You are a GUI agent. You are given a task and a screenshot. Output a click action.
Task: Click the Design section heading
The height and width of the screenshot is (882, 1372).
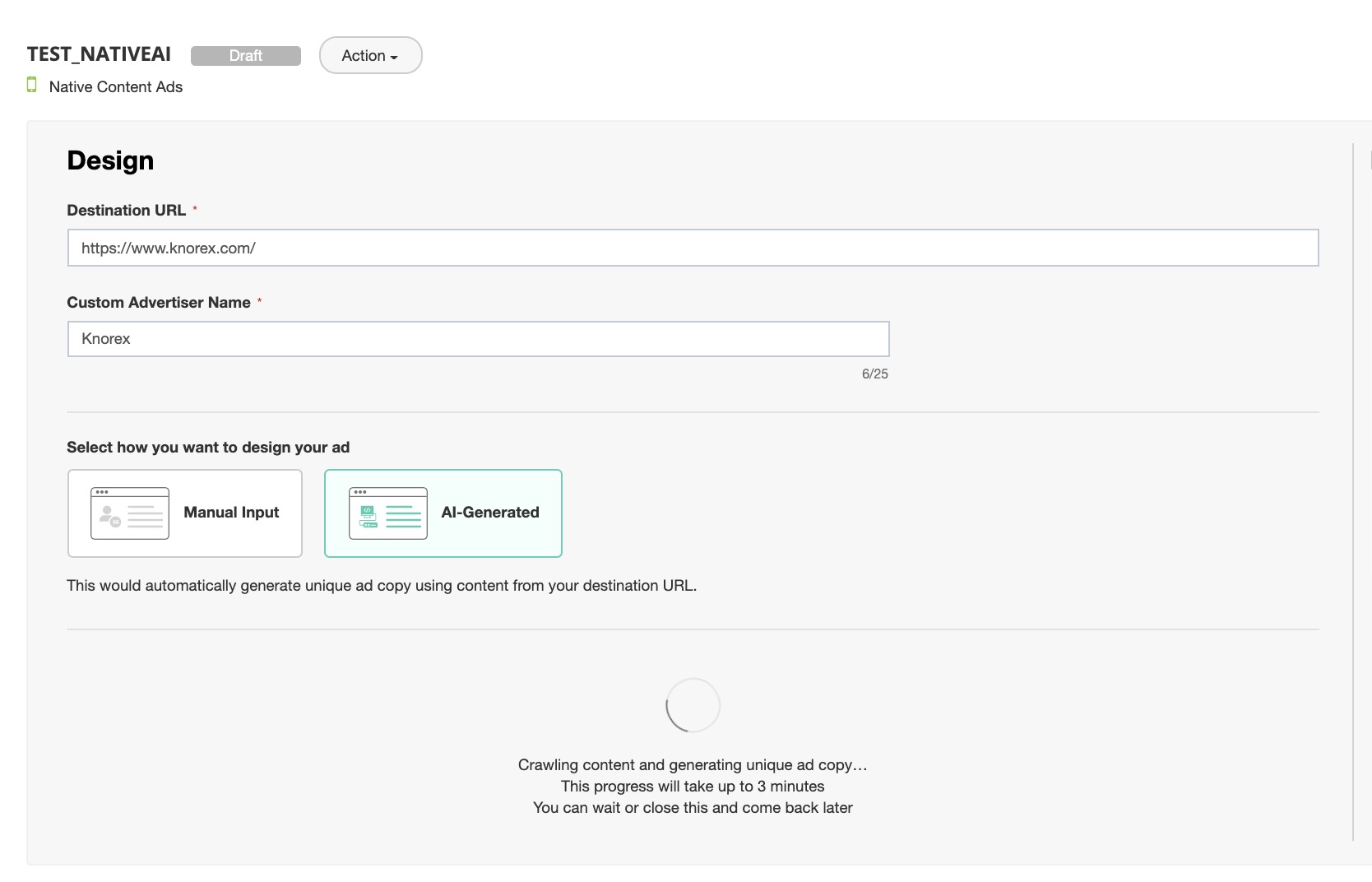[110, 160]
